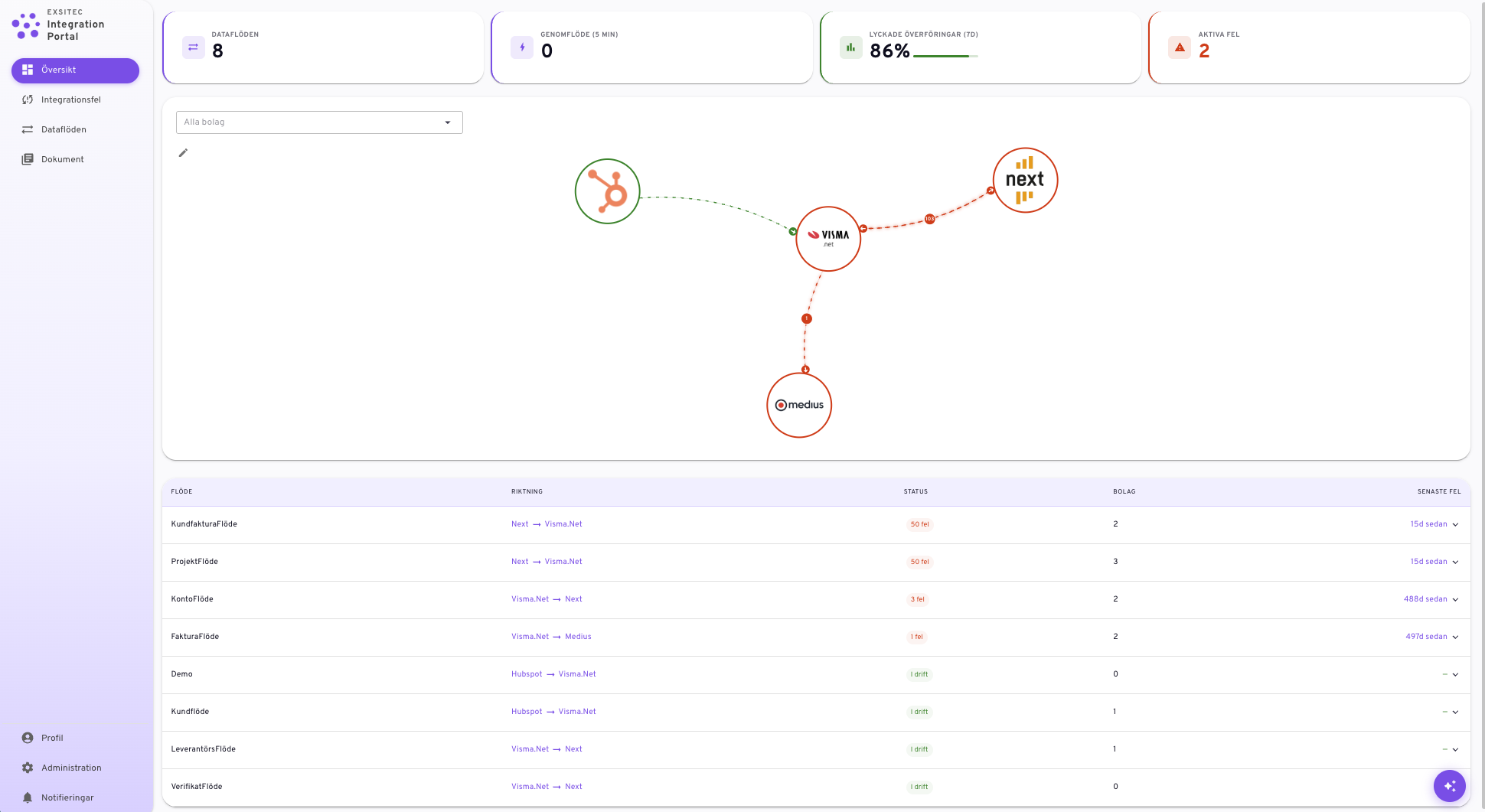The image size is (1485, 812).
Task: Click the Status column header
Action: (x=915, y=492)
